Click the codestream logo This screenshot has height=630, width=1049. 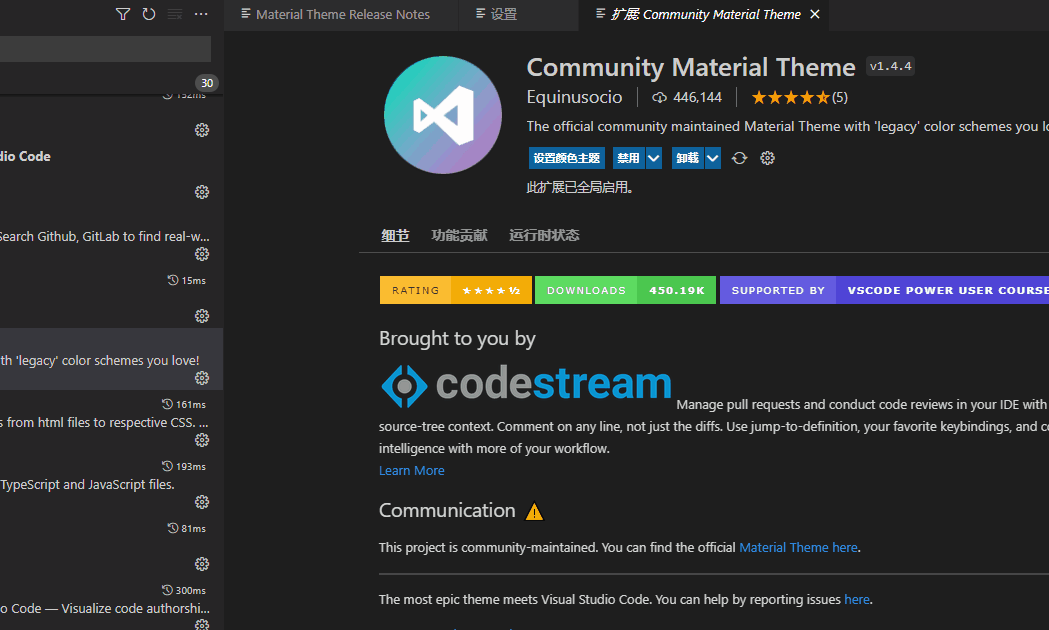(x=526, y=386)
